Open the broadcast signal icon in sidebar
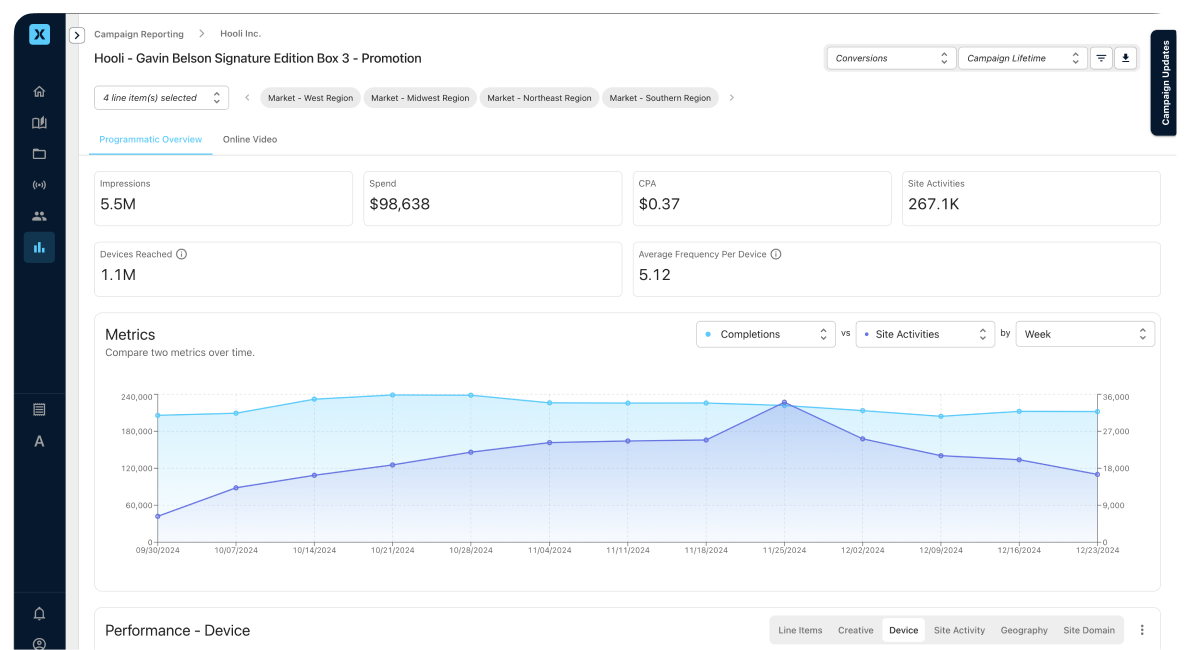Image resolution: width=1191 pixels, height=650 pixels. click(39, 185)
